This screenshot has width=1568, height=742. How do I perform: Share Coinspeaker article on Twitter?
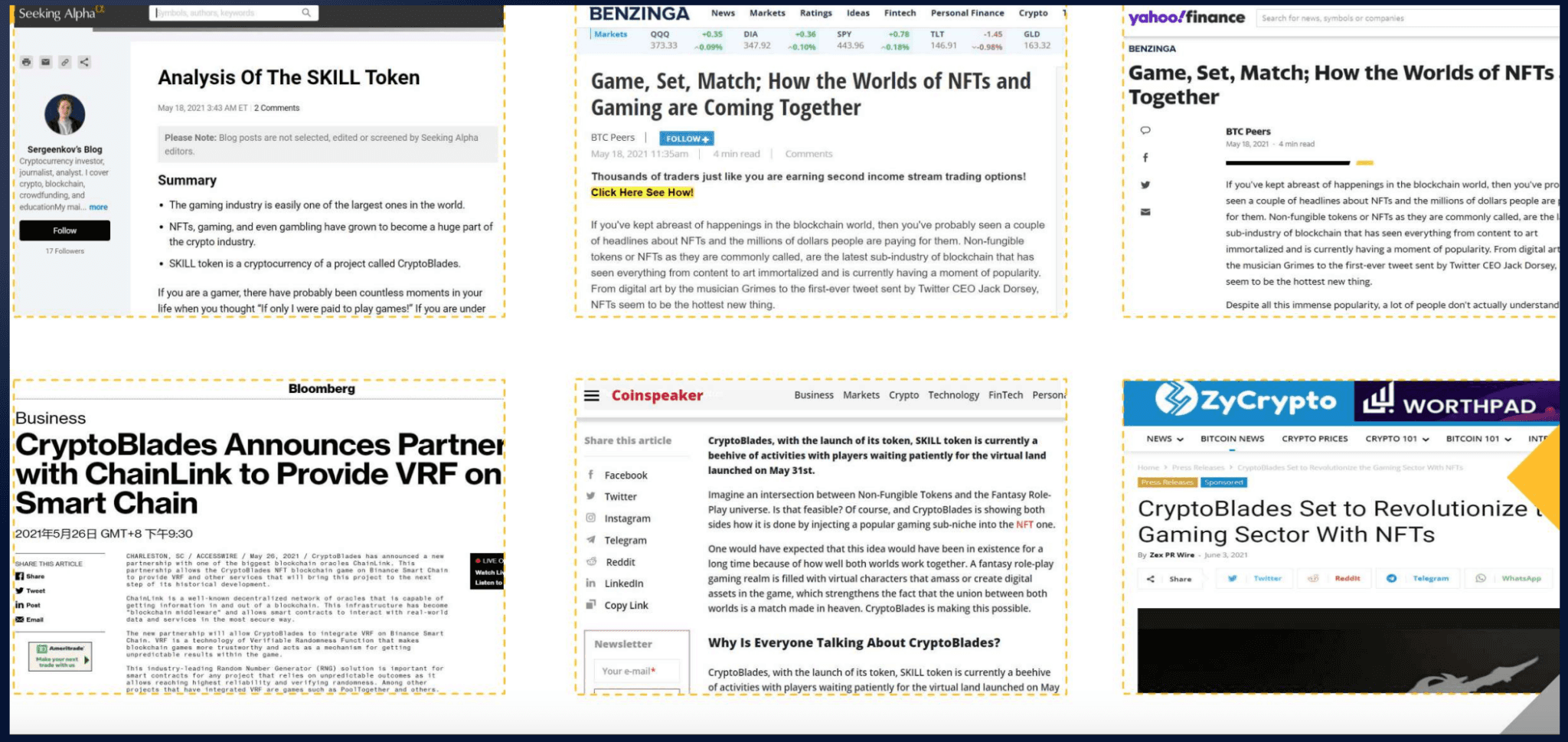pos(612,497)
